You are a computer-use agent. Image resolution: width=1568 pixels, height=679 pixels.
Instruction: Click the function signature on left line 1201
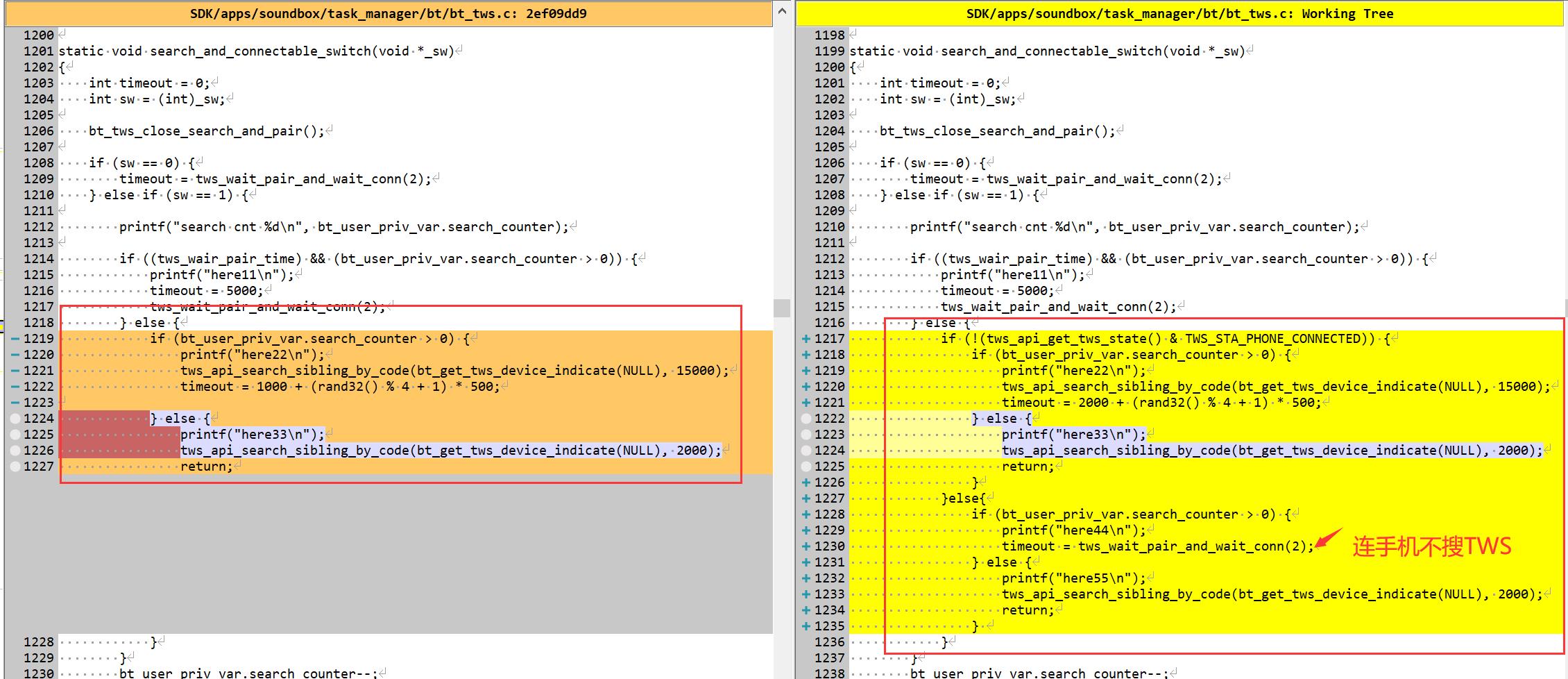pos(257,51)
